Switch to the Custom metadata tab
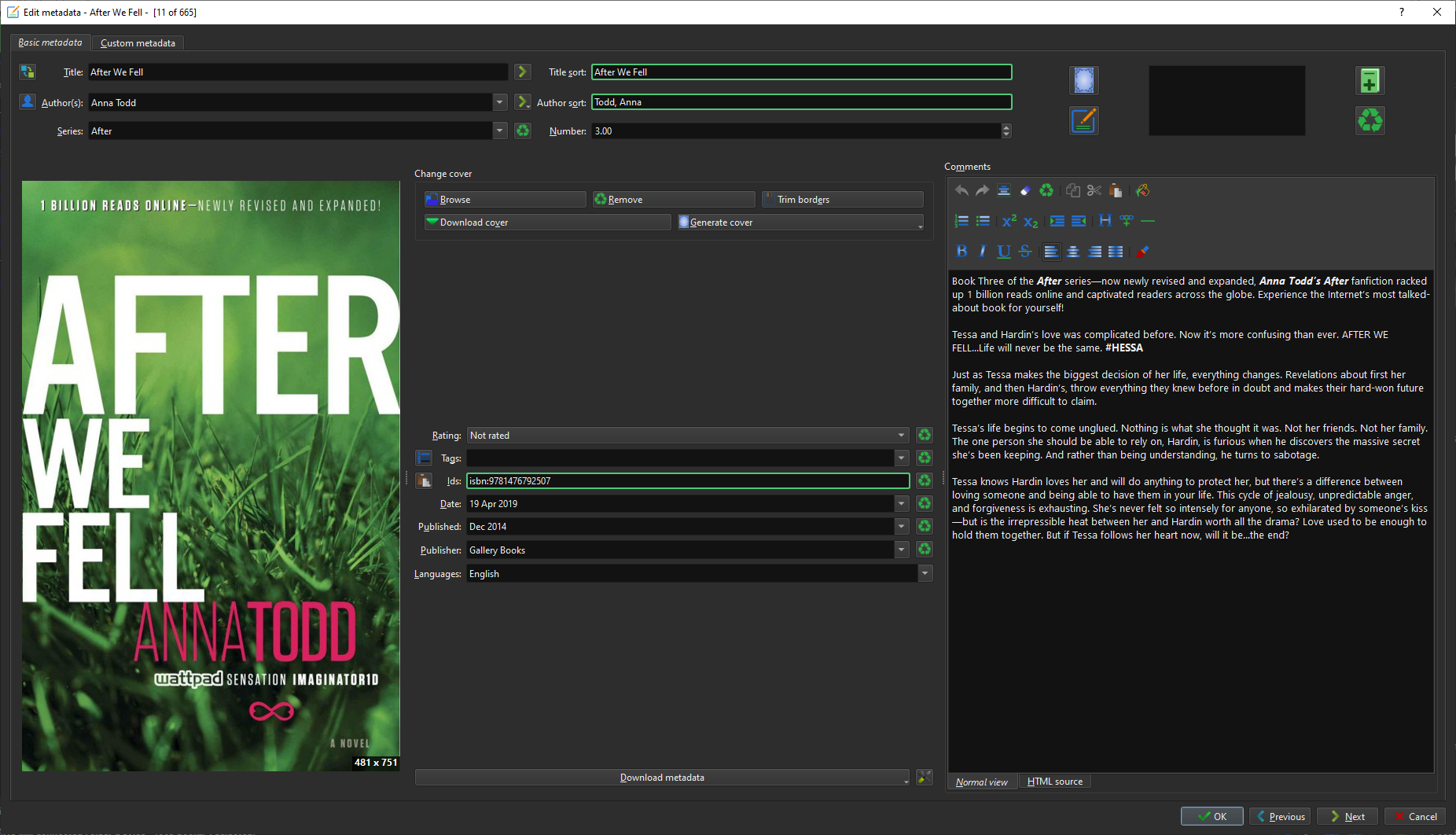The width and height of the screenshot is (1456, 835). click(x=138, y=43)
